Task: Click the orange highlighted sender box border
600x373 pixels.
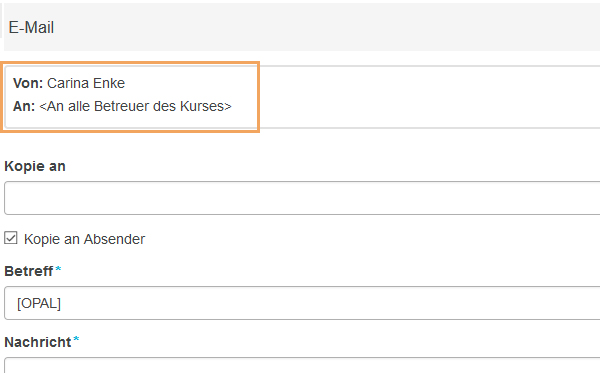Action: (x=259, y=97)
